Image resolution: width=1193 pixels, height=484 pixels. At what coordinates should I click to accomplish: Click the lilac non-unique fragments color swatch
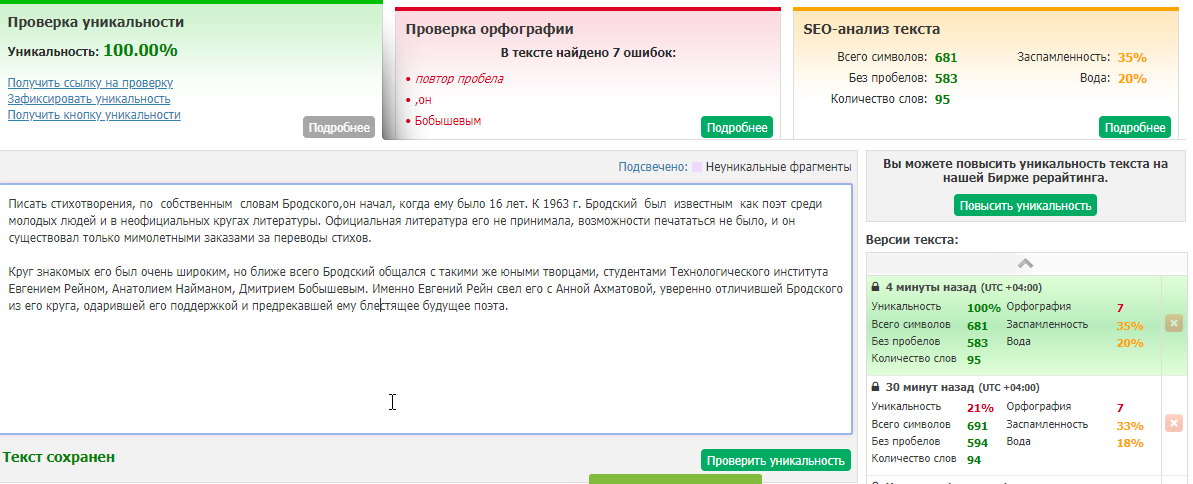[x=697, y=167]
